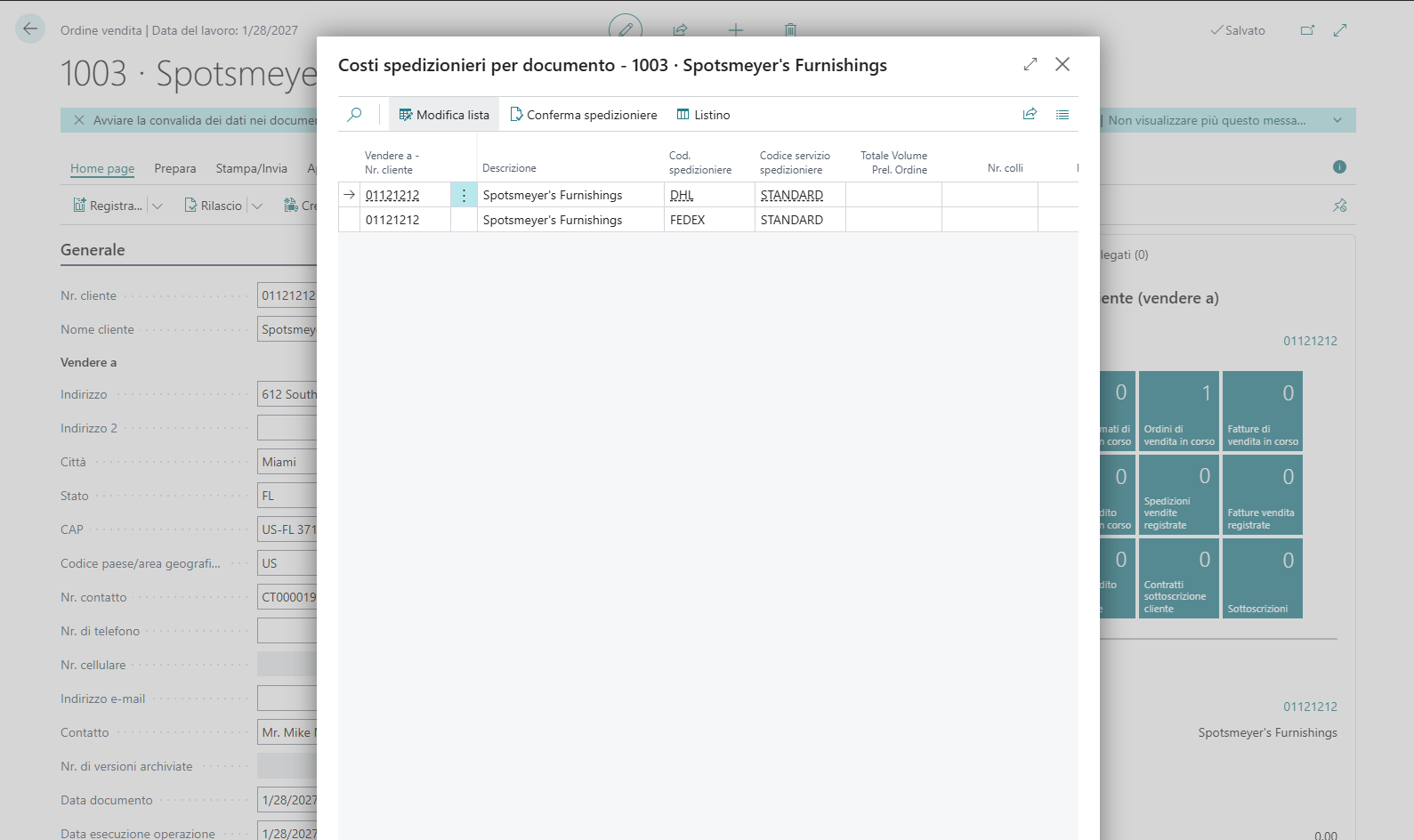Close the Costi spedizionieri dialog
This screenshot has height=840, width=1414.
[1063, 64]
